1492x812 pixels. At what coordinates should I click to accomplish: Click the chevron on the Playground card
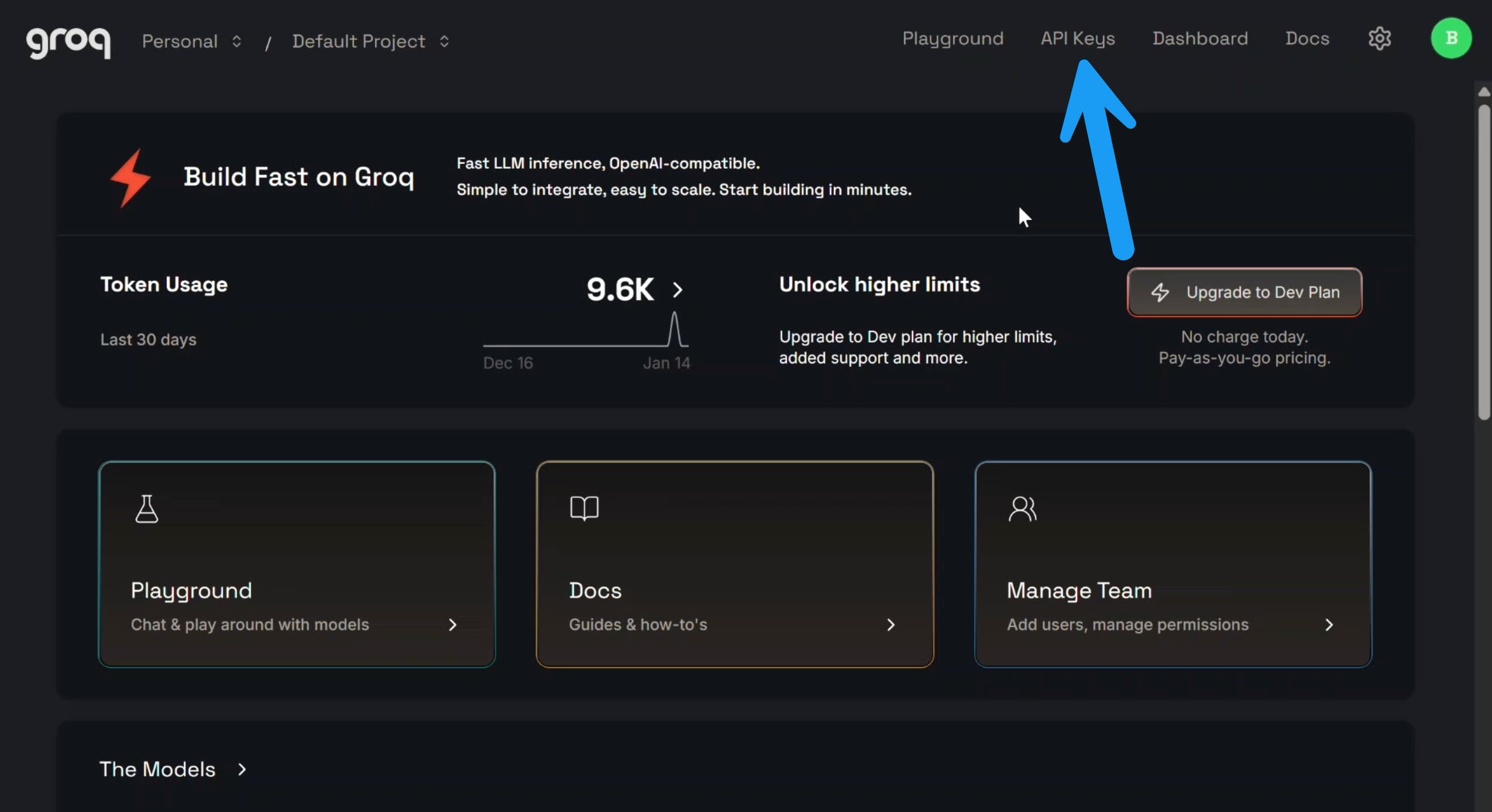[x=452, y=624]
